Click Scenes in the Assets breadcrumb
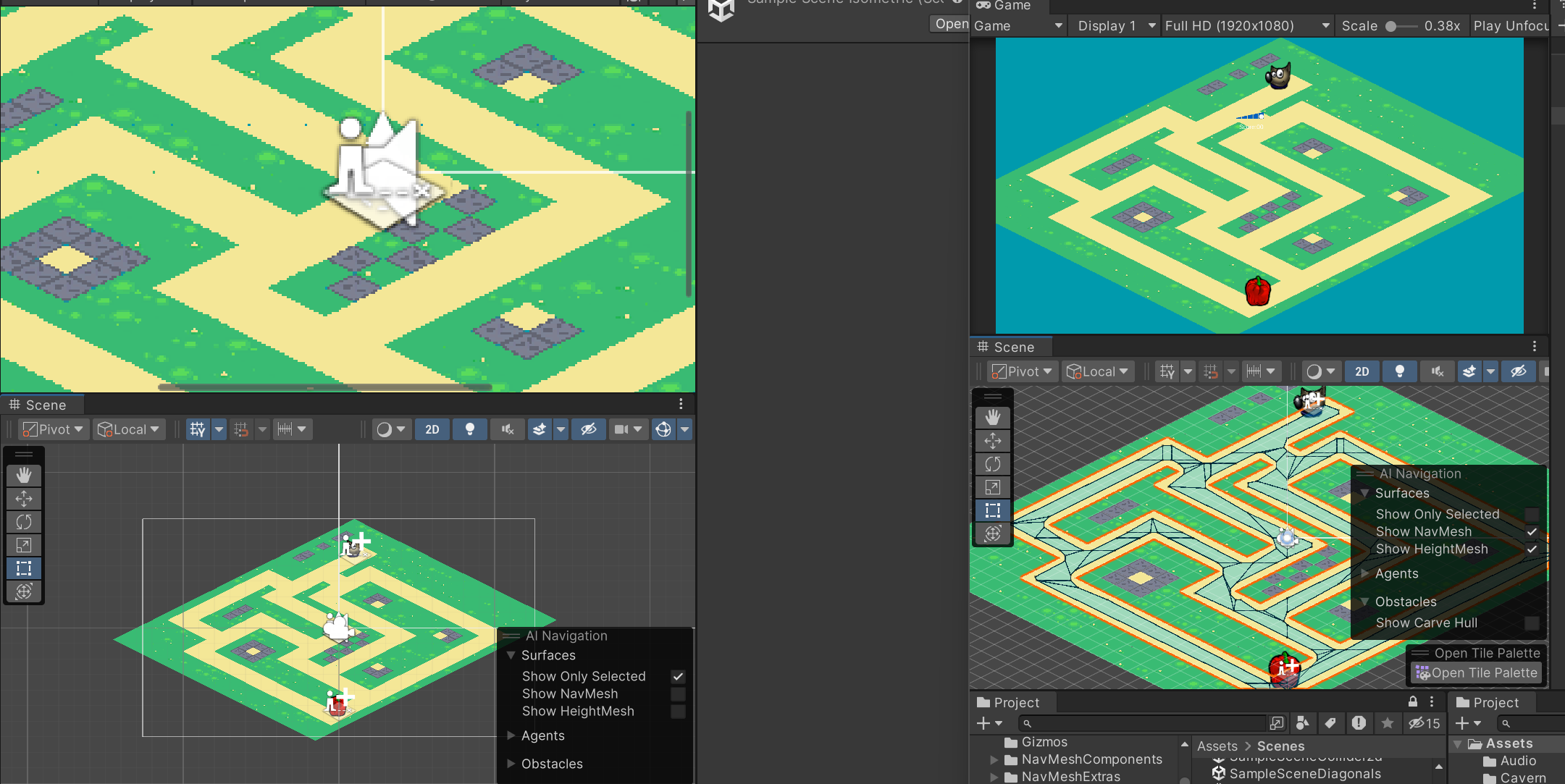 tap(1280, 746)
